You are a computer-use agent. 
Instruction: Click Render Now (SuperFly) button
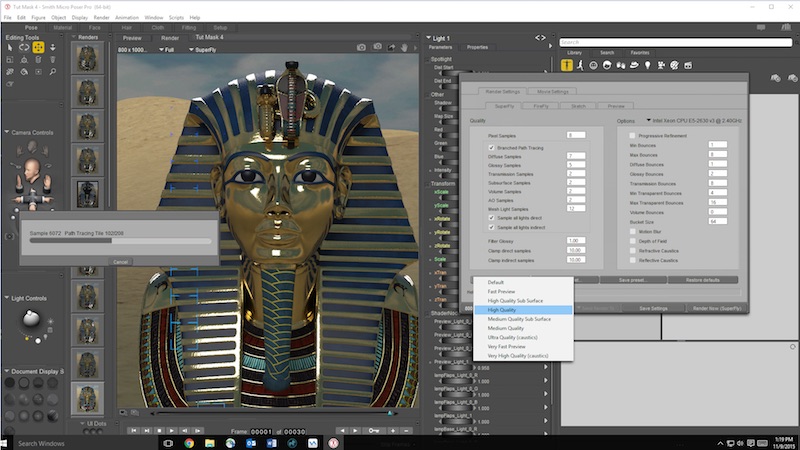717,308
